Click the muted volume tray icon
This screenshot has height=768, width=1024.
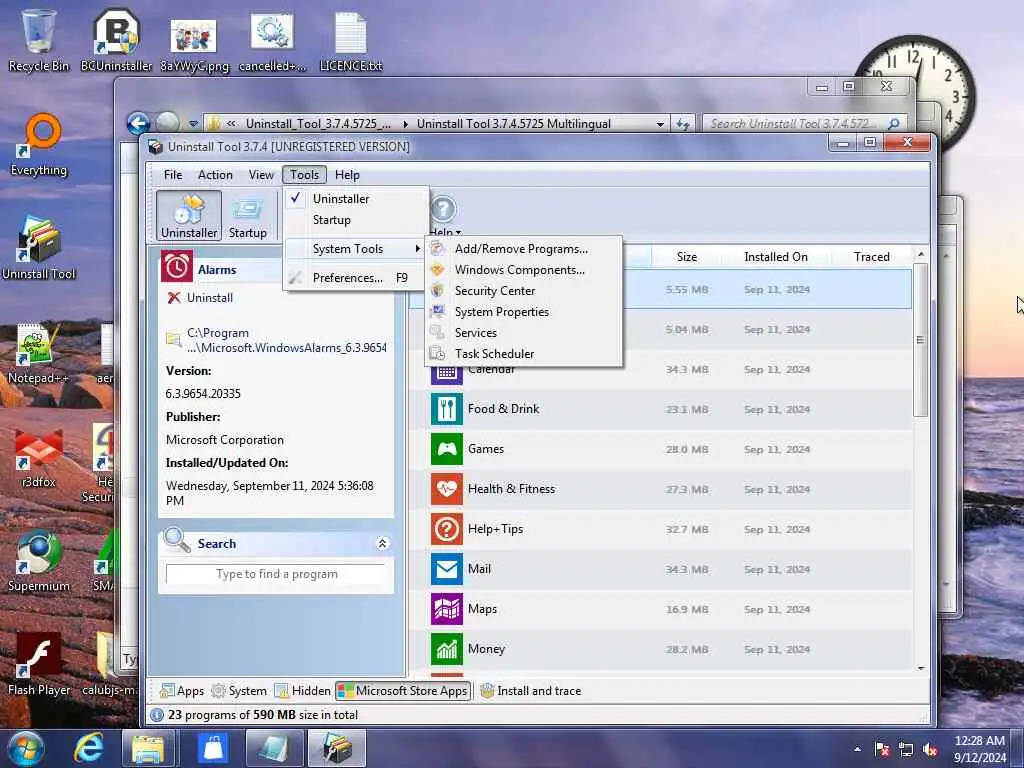(930, 749)
